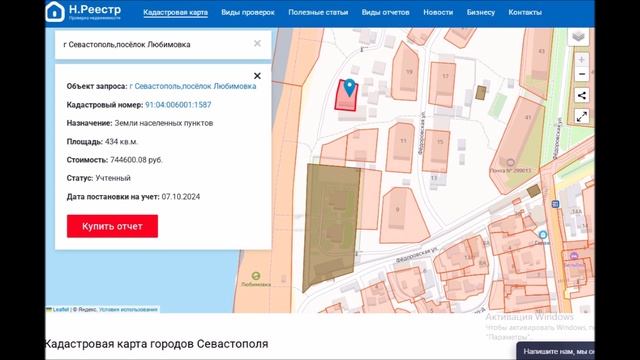Viewport: 640px width, 360px height.
Task: Click the Кадастровая карта городов Севастополя heading
Action: click(156, 344)
